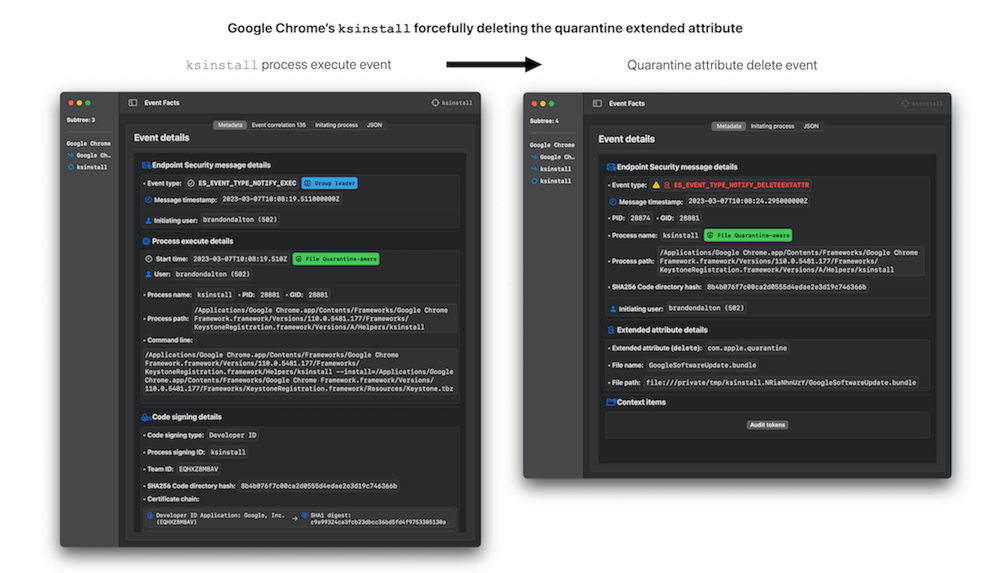Select Google Ch.. tree row in the Subtree: 3 sidebar
The height and width of the screenshot is (573, 1000).
point(89,155)
